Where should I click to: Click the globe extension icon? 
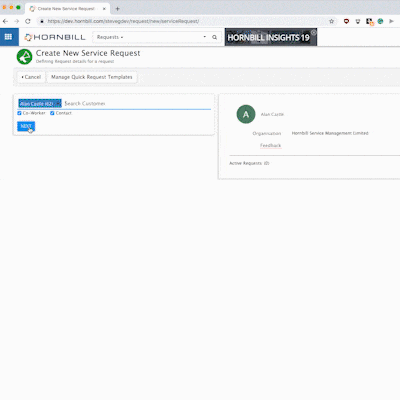380,21
